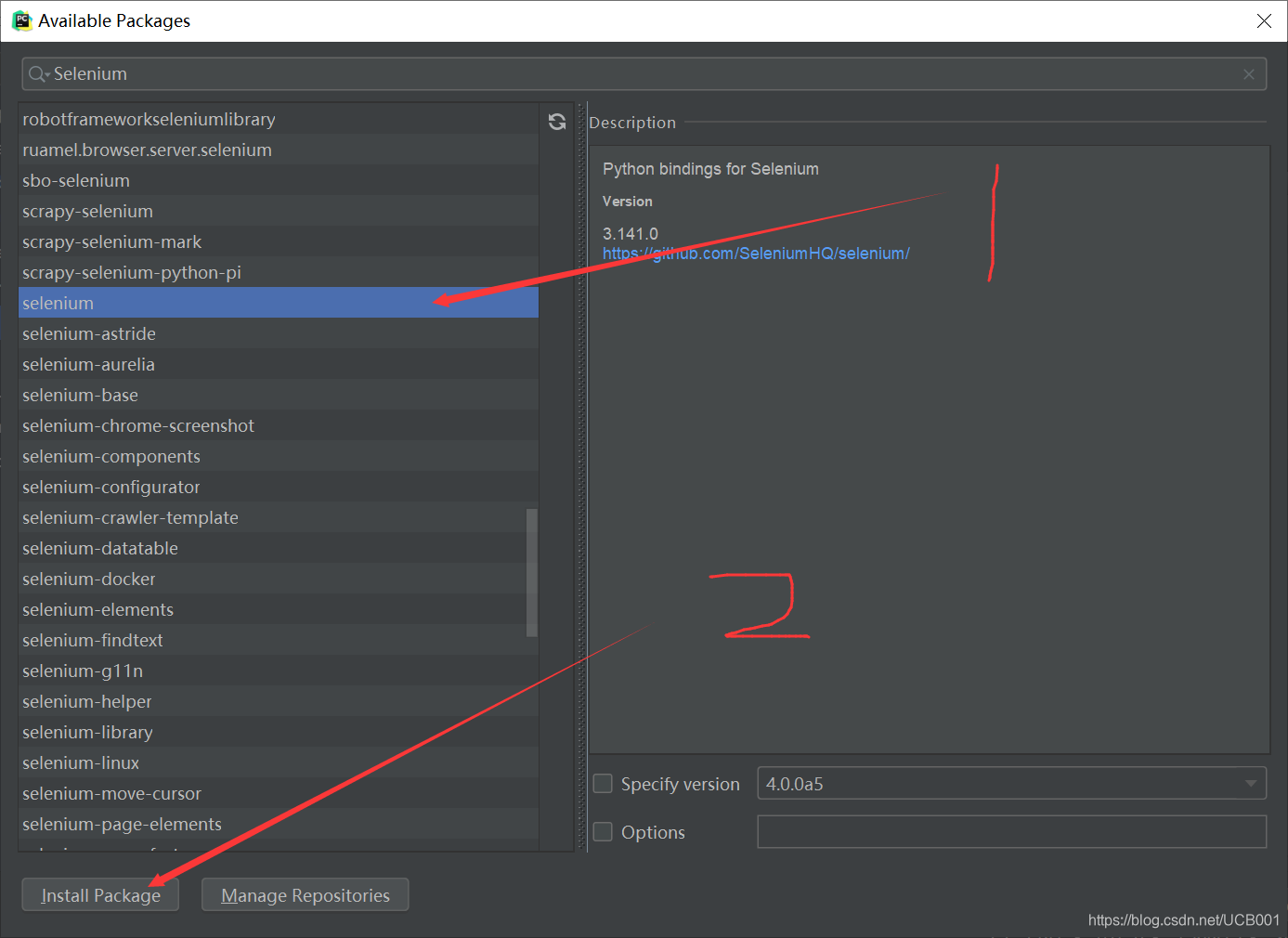The width and height of the screenshot is (1288, 938).
Task: Open search options magnifier icon
Action: [38, 74]
